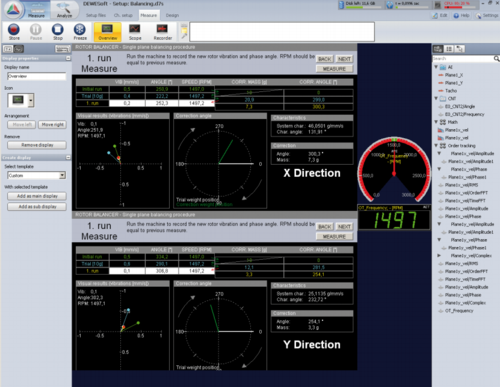
Task: Open the Select template Custom dropdown
Action: (x=62, y=175)
